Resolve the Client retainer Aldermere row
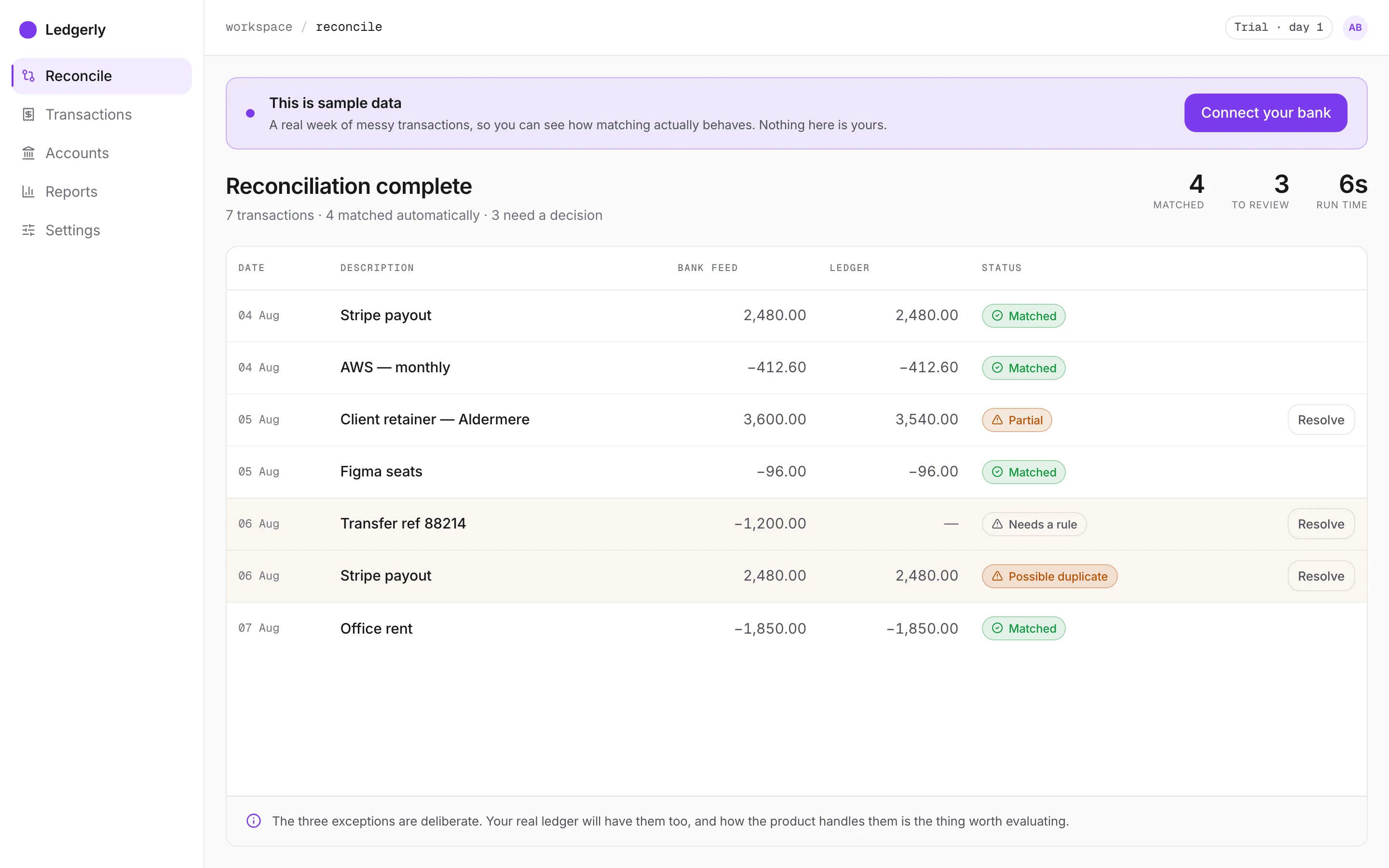This screenshot has width=1389, height=868. click(1321, 420)
